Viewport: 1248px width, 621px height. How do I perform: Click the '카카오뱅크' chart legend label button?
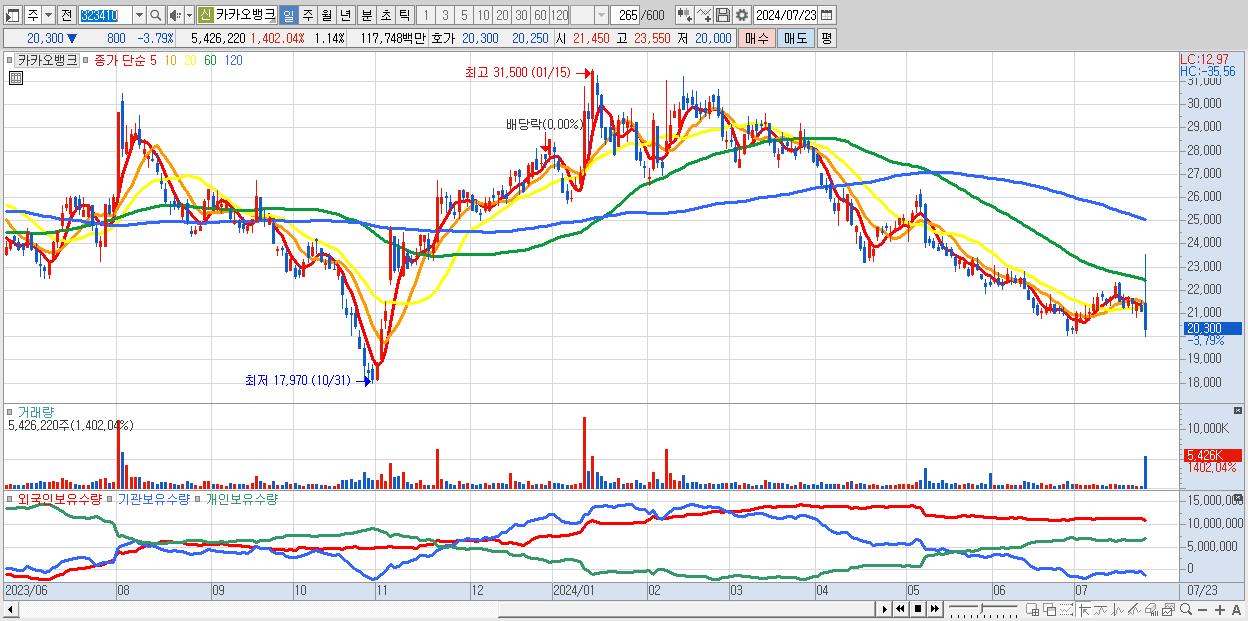pyautogui.click(x=47, y=60)
